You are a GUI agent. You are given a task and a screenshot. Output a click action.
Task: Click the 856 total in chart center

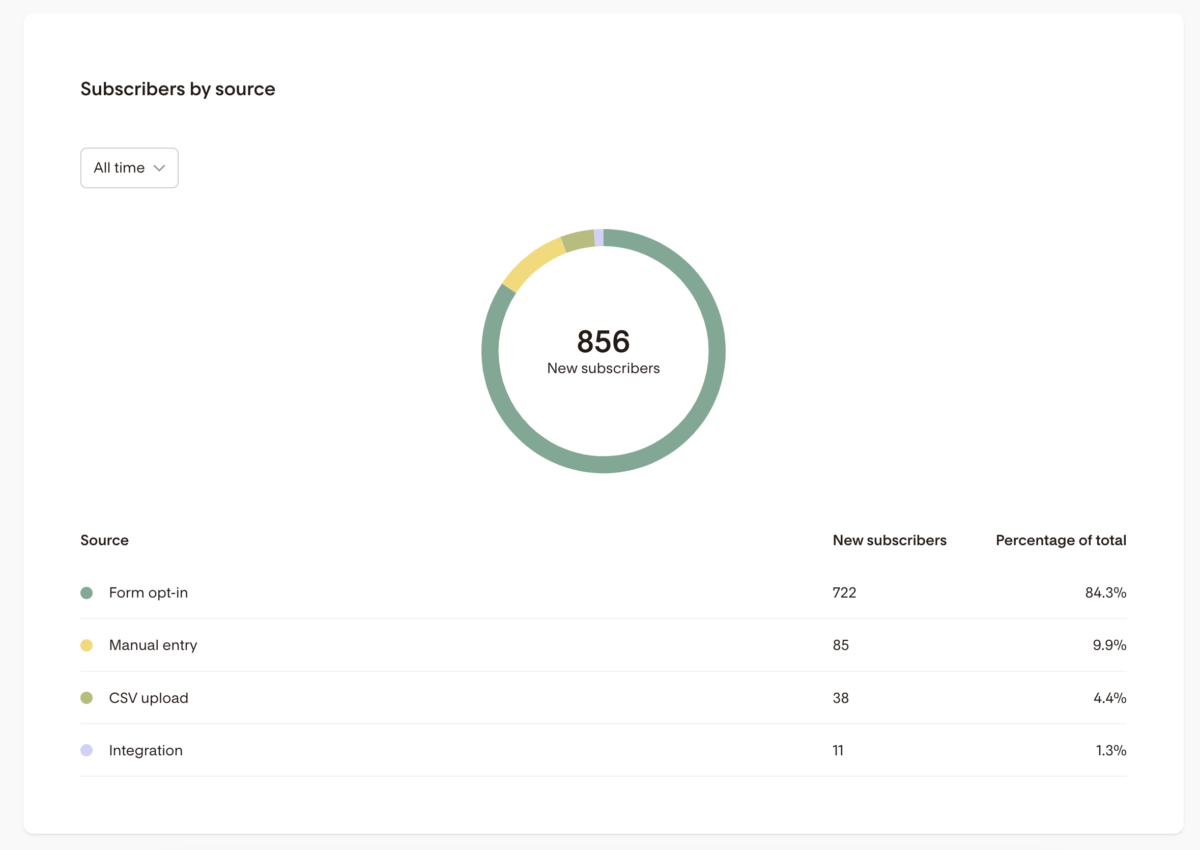coord(603,342)
